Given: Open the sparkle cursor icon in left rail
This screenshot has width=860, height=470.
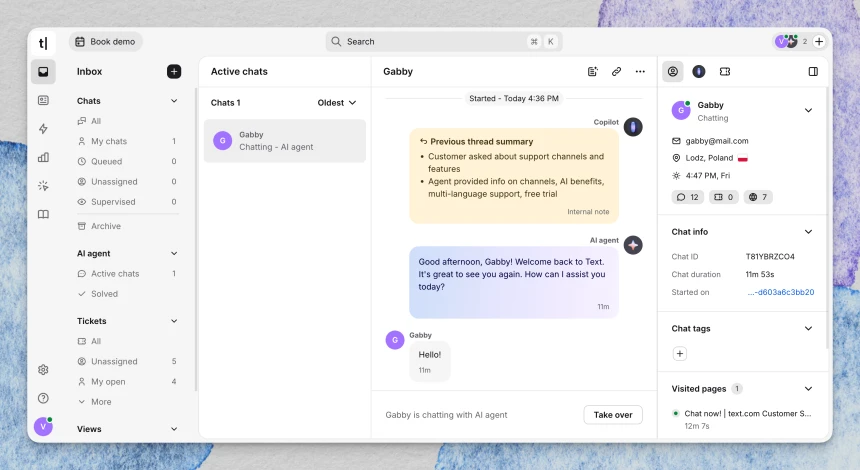Looking at the screenshot, I should [x=43, y=186].
